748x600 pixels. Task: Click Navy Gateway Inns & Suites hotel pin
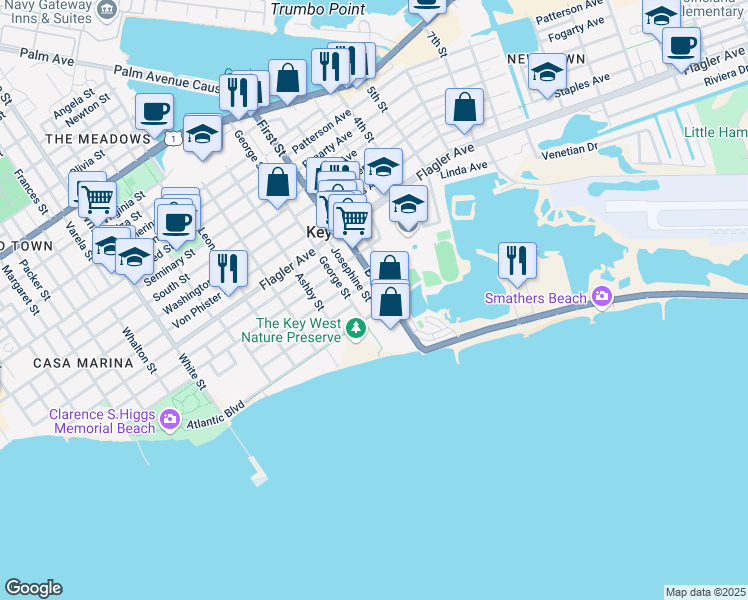coord(107,10)
